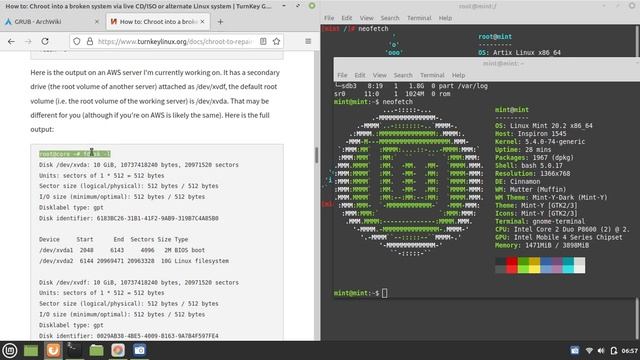Click the yellow neofetch color block

[535, 265]
